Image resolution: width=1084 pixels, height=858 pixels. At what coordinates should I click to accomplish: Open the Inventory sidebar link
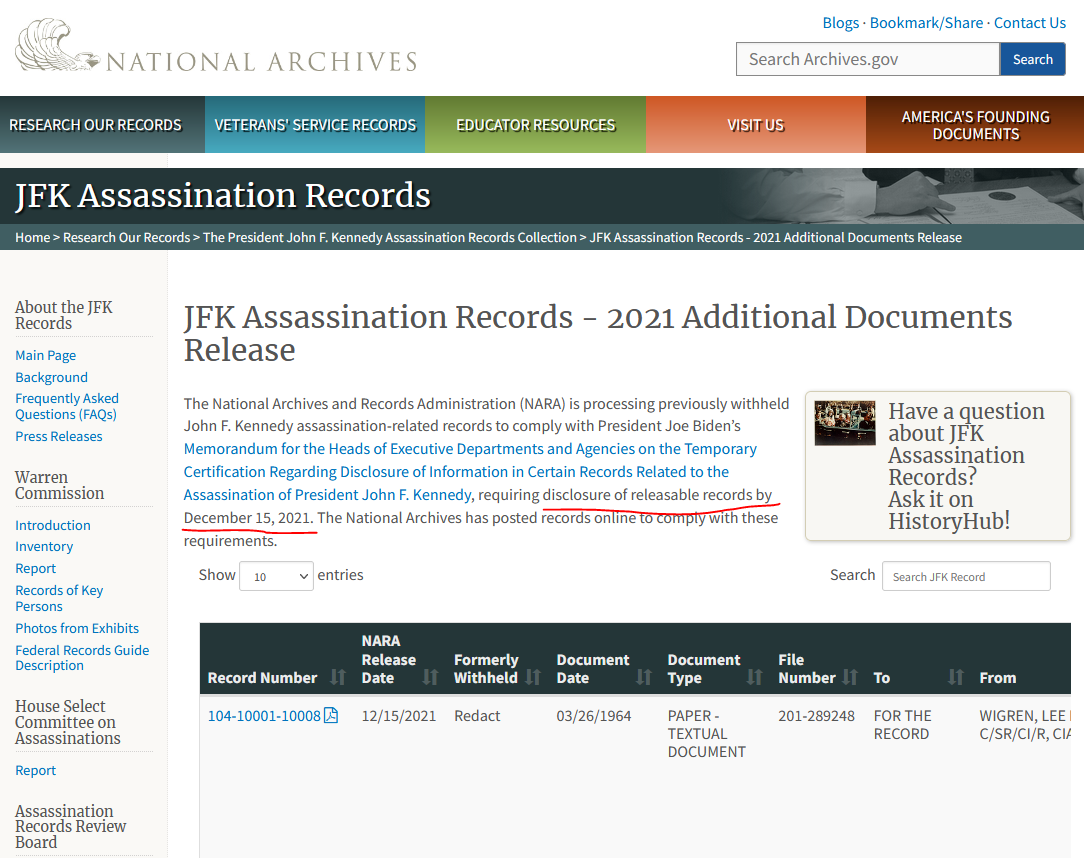pyautogui.click(x=44, y=546)
